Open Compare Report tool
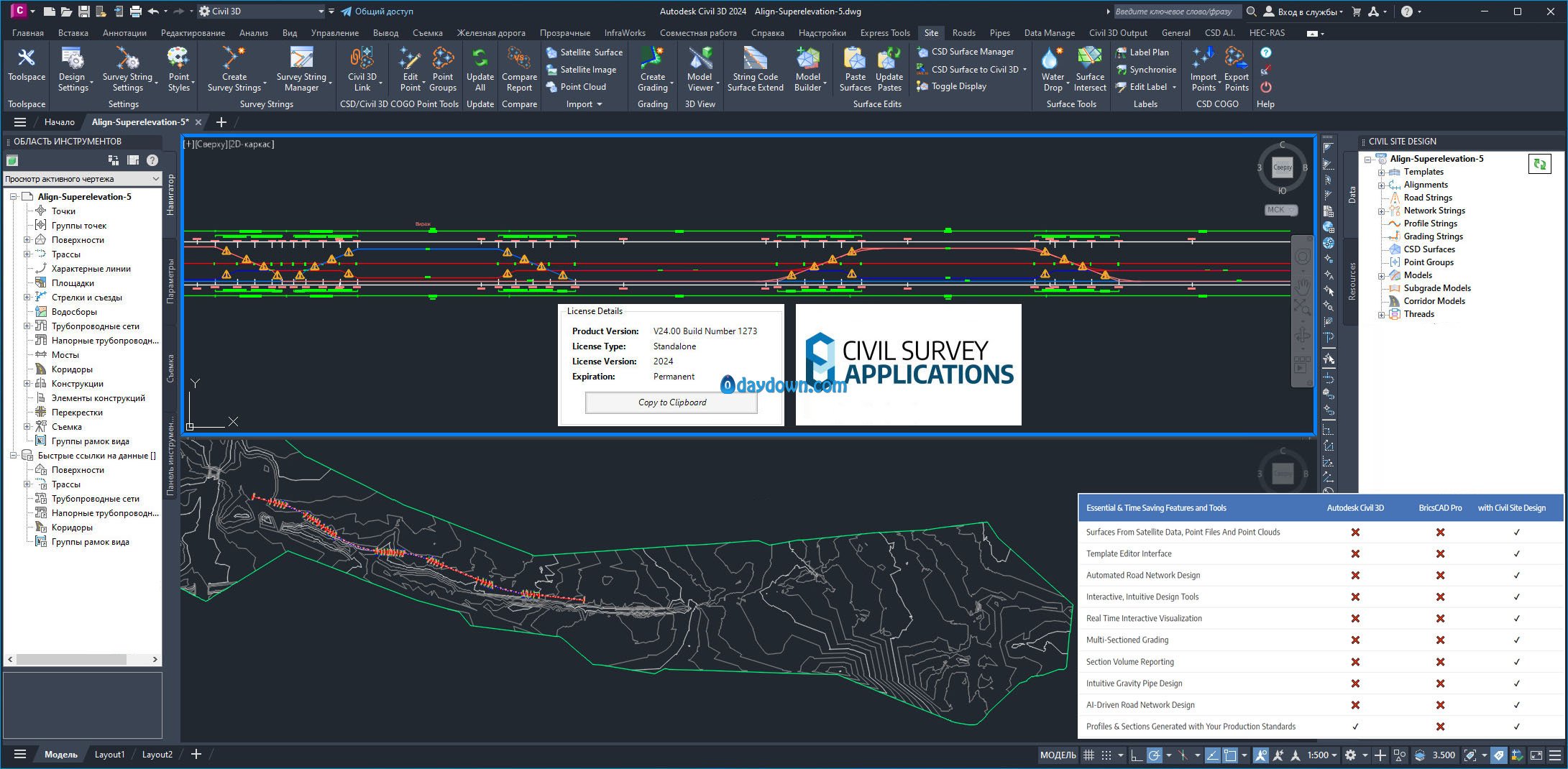 point(519,70)
